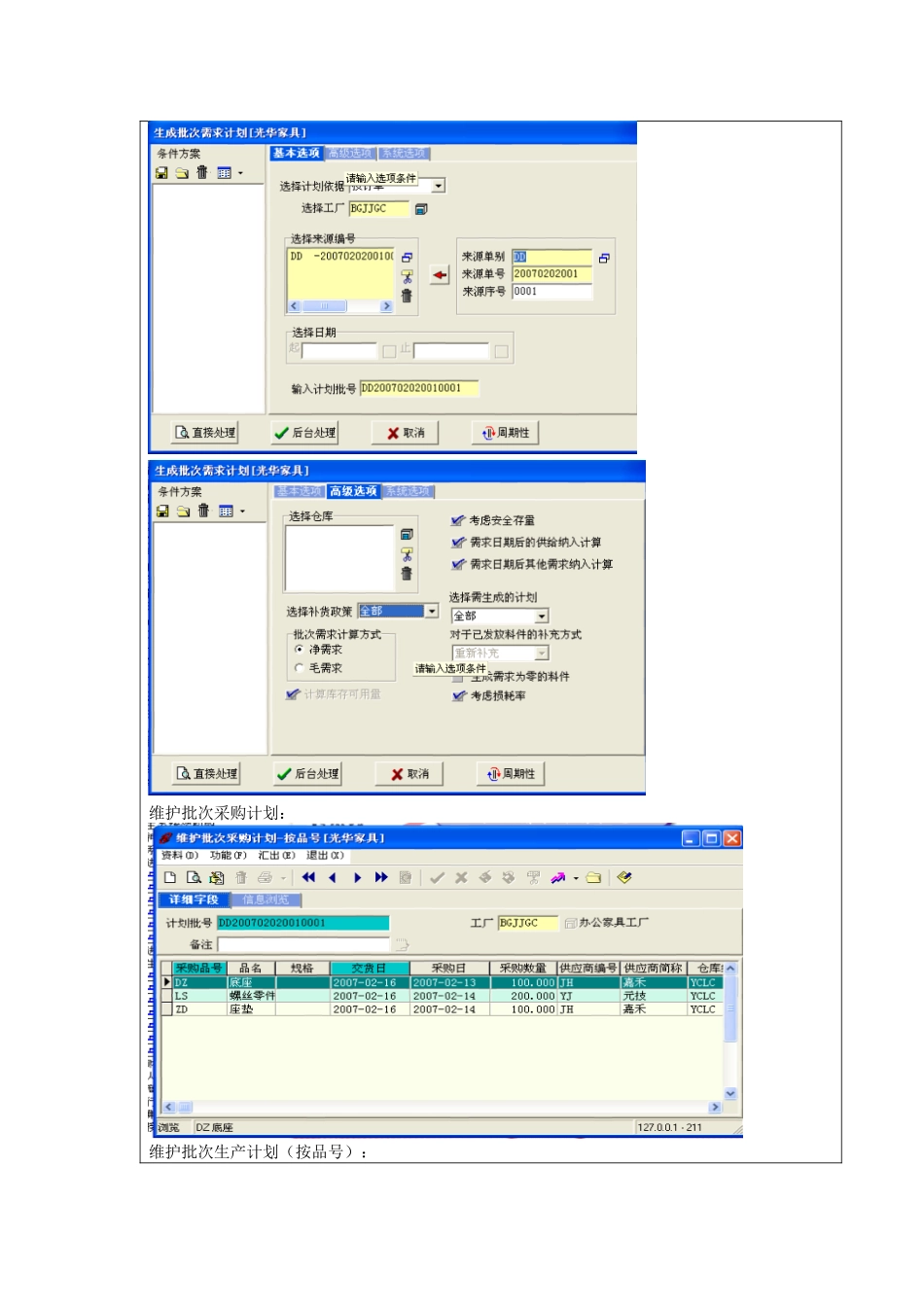Open the folder icon under 条件方案 in the first dialog

tap(182, 173)
